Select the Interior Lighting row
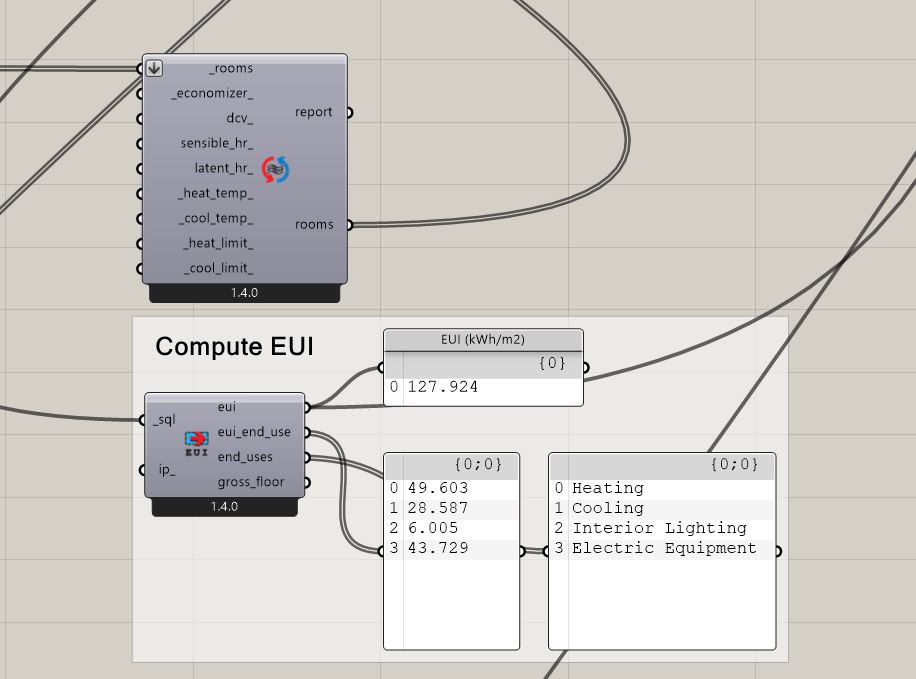 click(x=662, y=528)
